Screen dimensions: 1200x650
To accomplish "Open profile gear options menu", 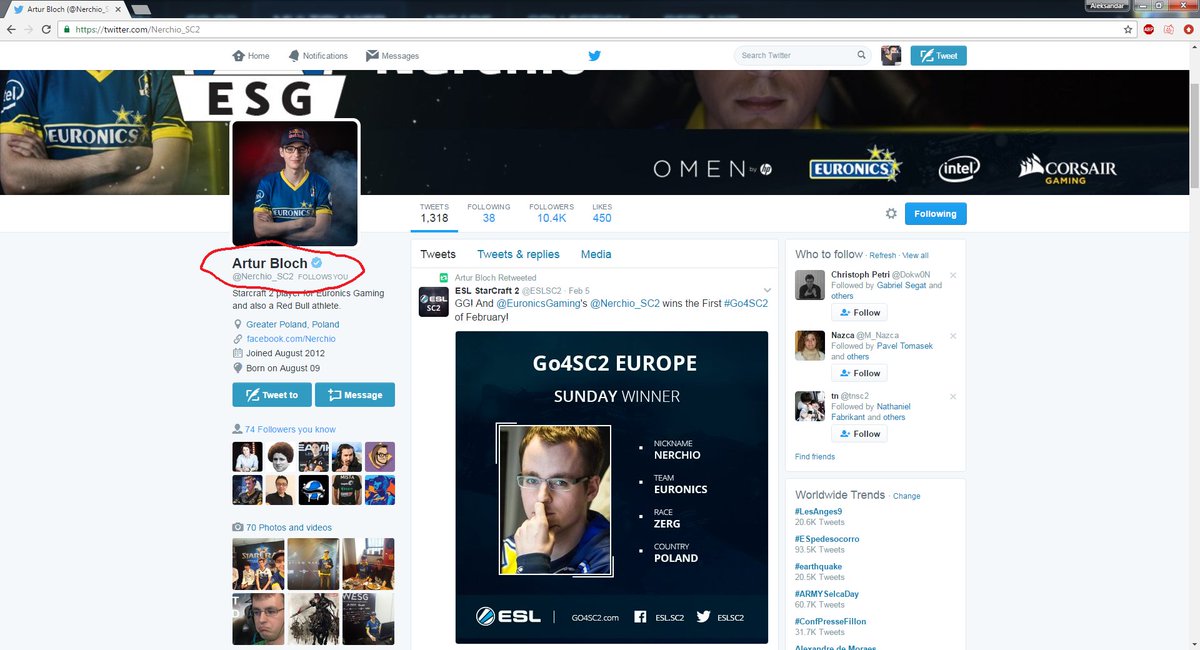I will [891, 213].
